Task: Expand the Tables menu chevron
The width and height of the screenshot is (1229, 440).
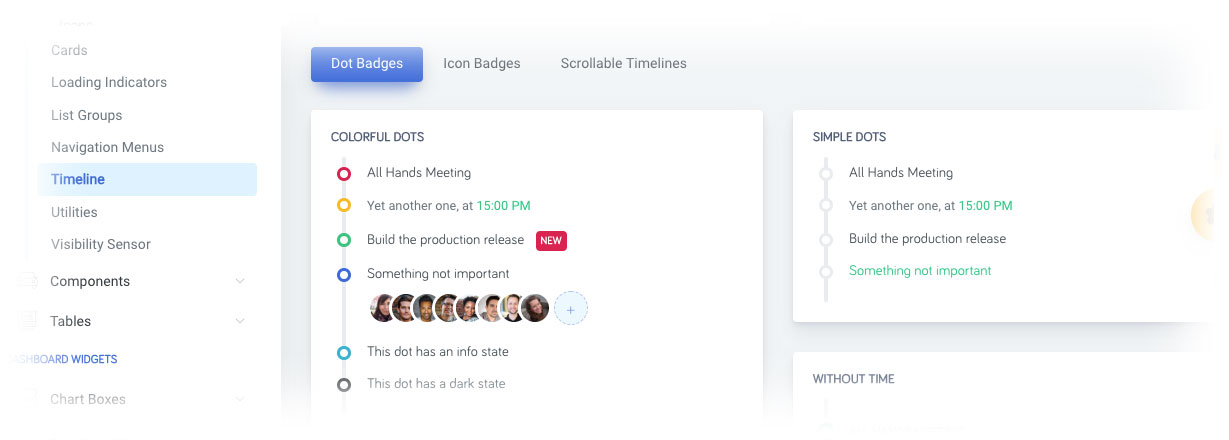Action: pyautogui.click(x=240, y=321)
